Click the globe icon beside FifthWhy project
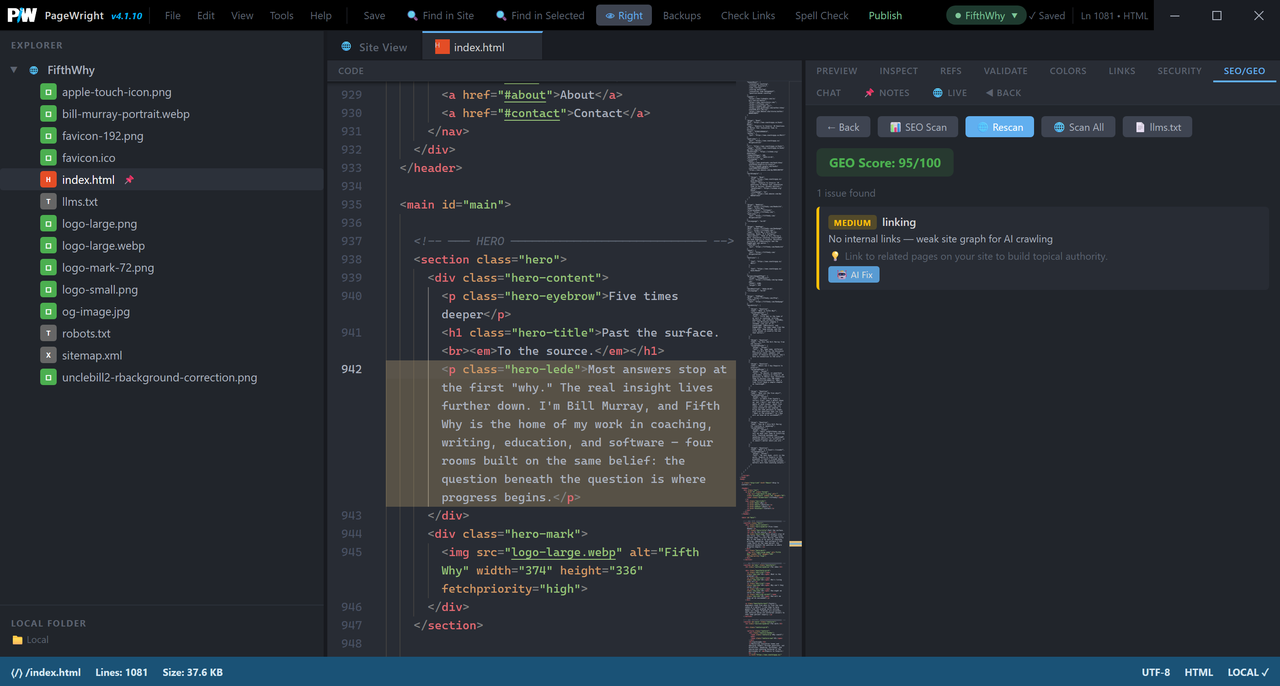The height and width of the screenshot is (686, 1280). click(34, 71)
